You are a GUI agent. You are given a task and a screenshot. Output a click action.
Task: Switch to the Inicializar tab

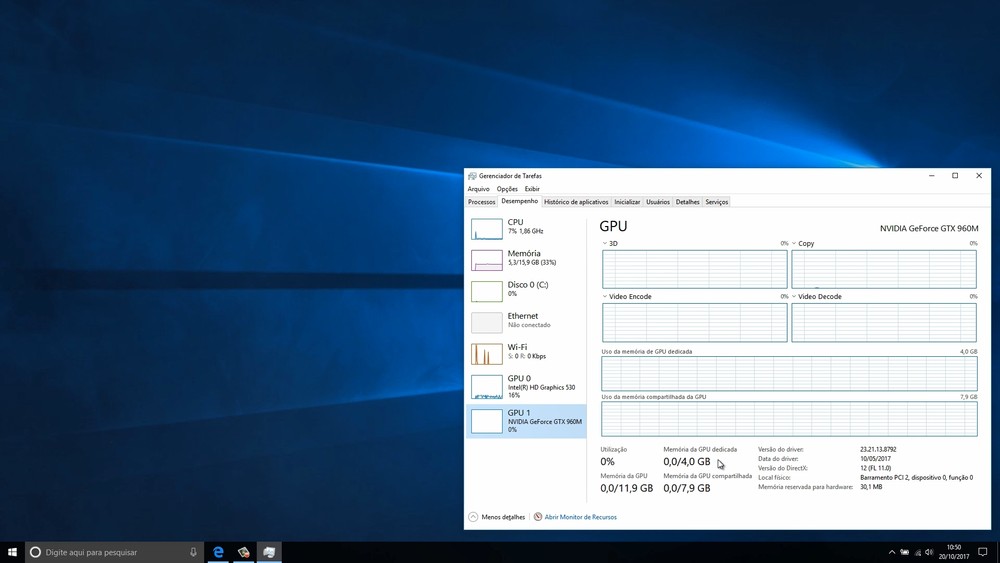point(627,202)
